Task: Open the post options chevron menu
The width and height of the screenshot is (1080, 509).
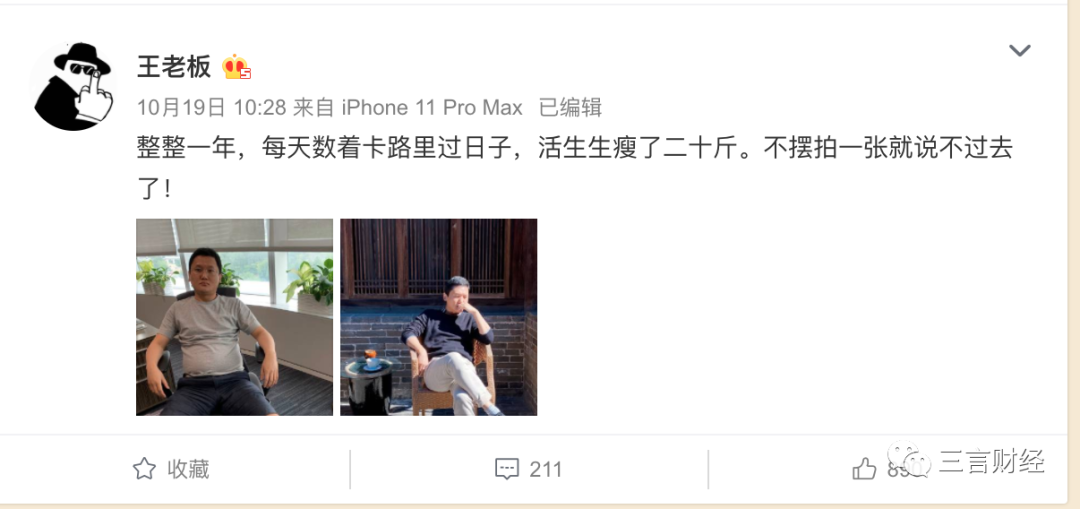Action: coord(1019,50)
